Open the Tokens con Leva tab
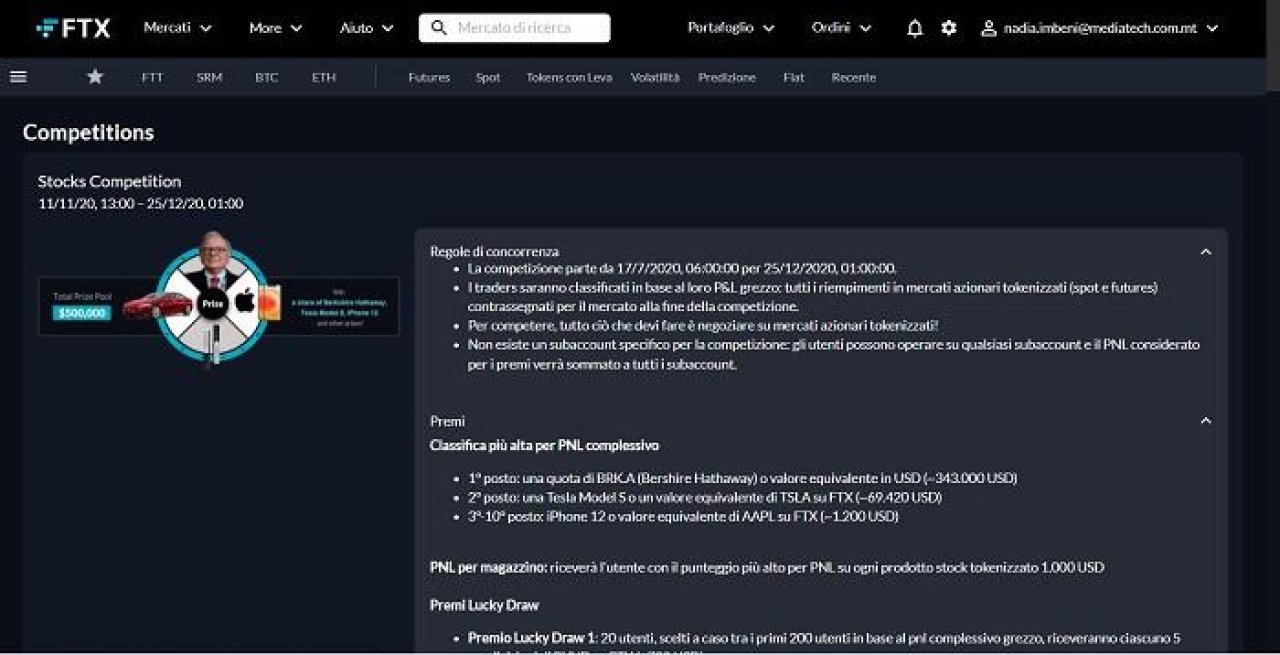The image size is (1280, 655). (x=569, y=77)
